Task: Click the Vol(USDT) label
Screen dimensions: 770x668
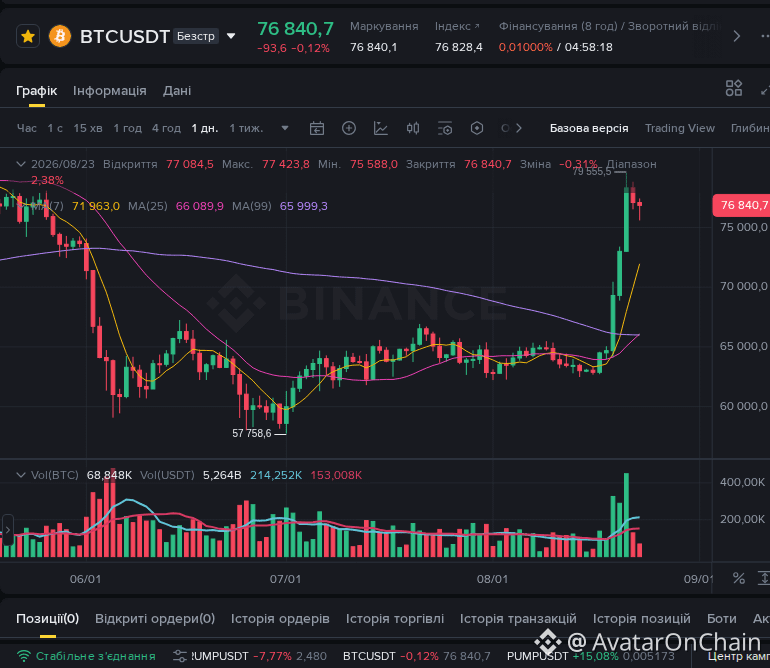Action: (167, 475)
